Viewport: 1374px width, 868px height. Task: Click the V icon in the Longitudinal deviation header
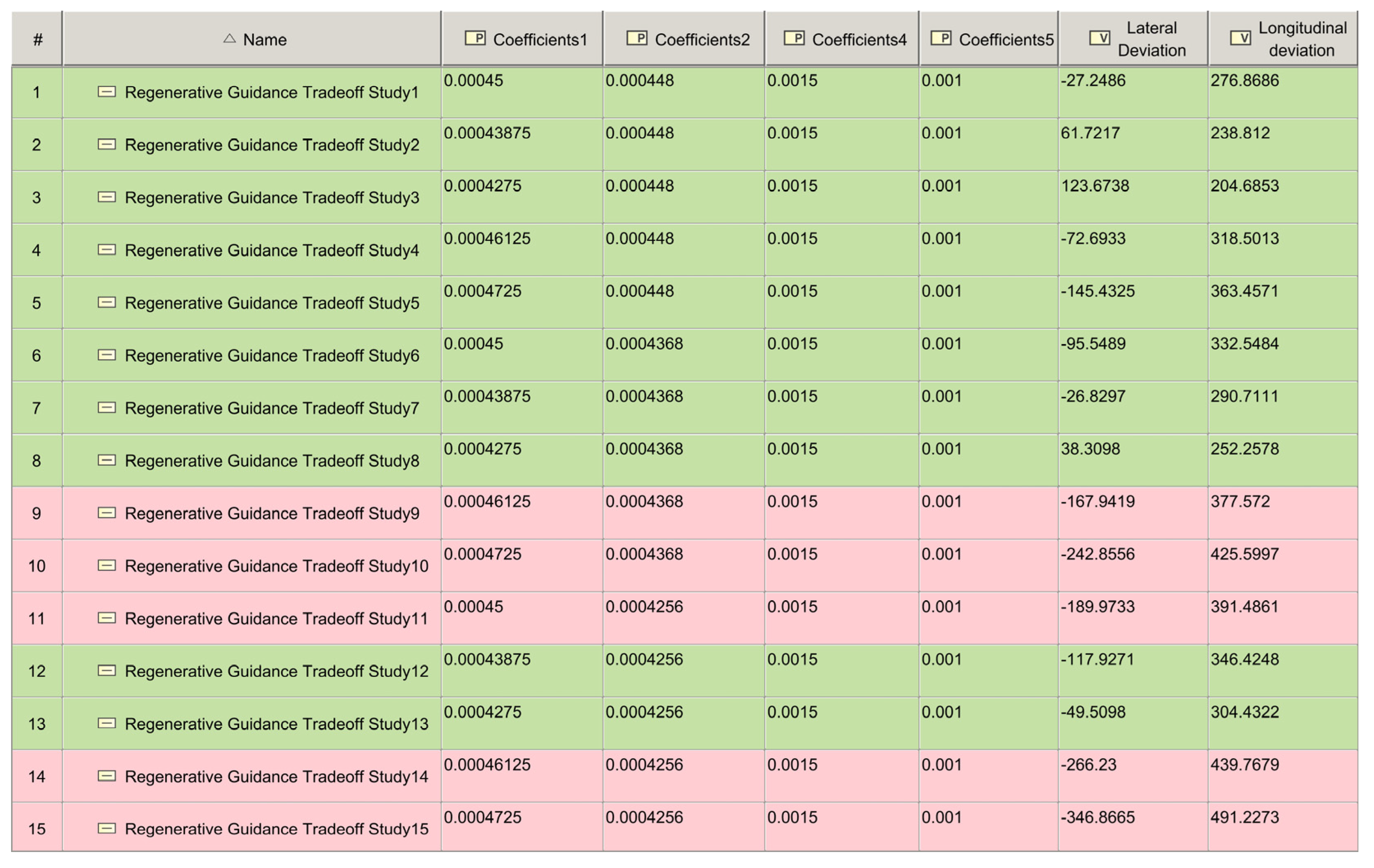click(x=1240, y=38)
